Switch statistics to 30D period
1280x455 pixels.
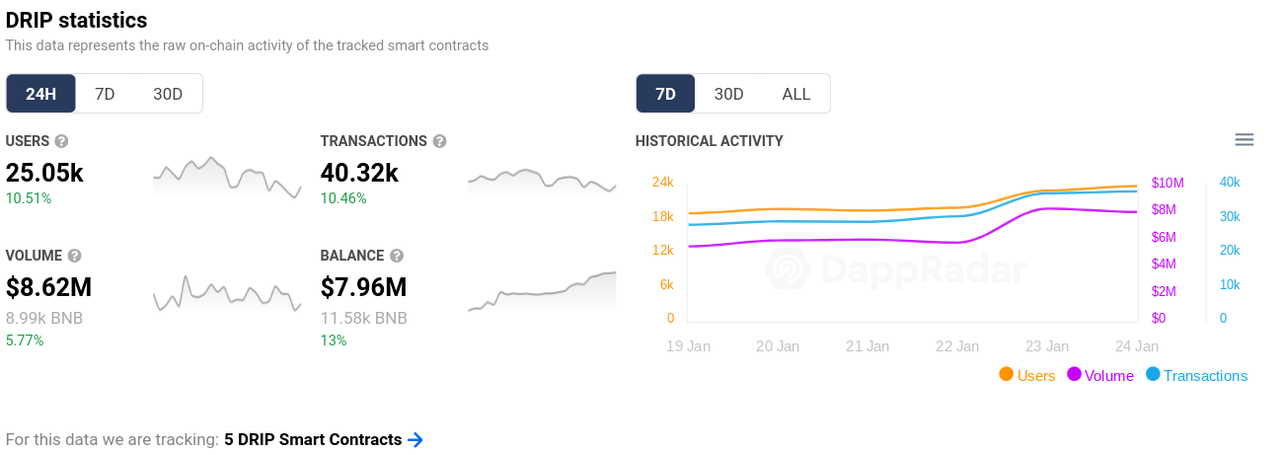click(168, 94)
